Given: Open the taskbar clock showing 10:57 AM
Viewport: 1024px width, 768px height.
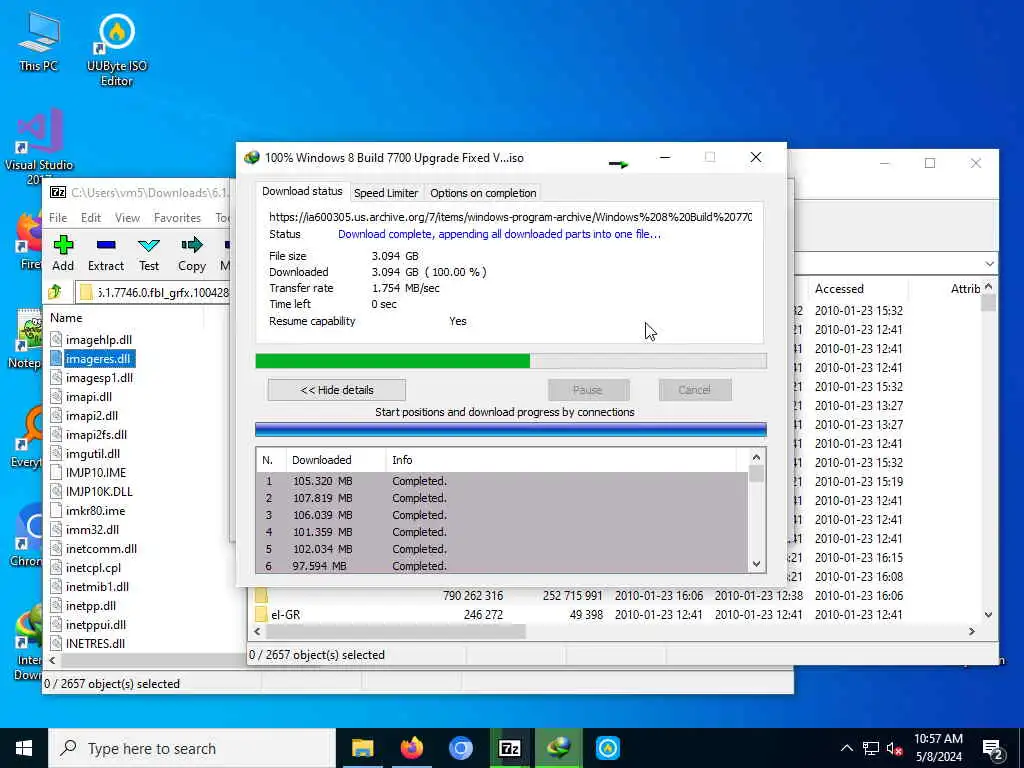Looking at the screenshot, I should 938,748.
